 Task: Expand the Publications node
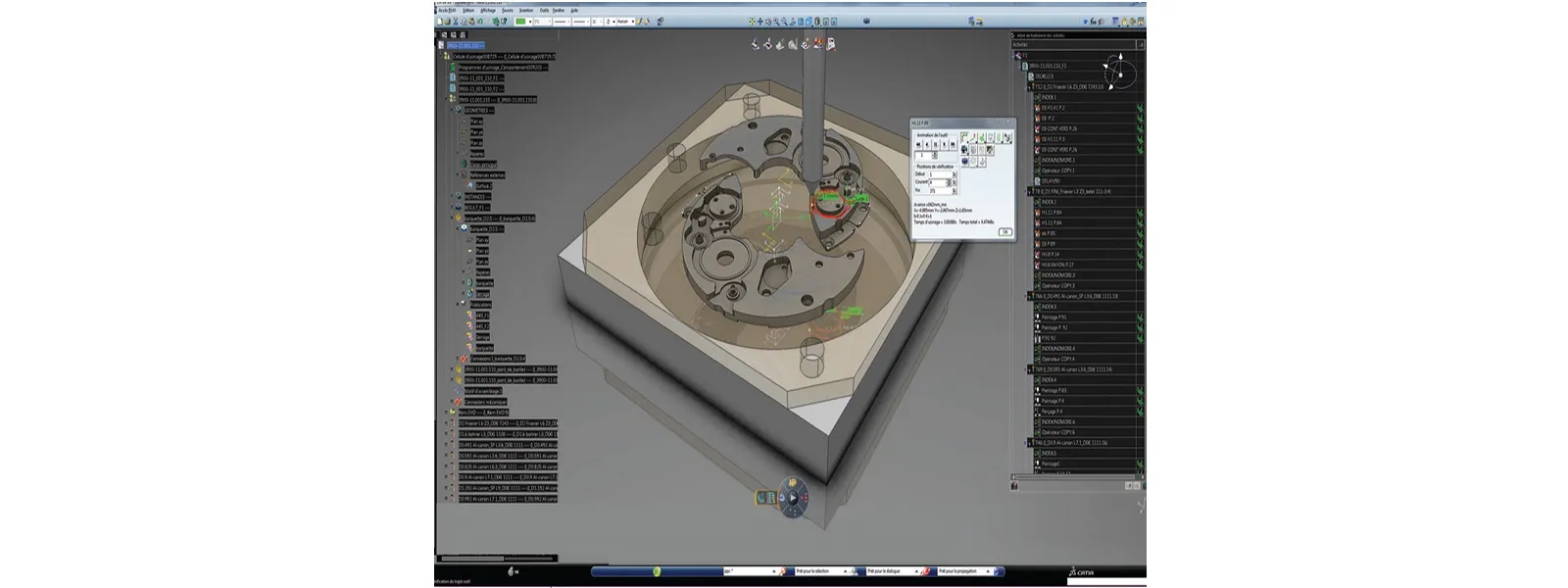click(x=458, y=304)
